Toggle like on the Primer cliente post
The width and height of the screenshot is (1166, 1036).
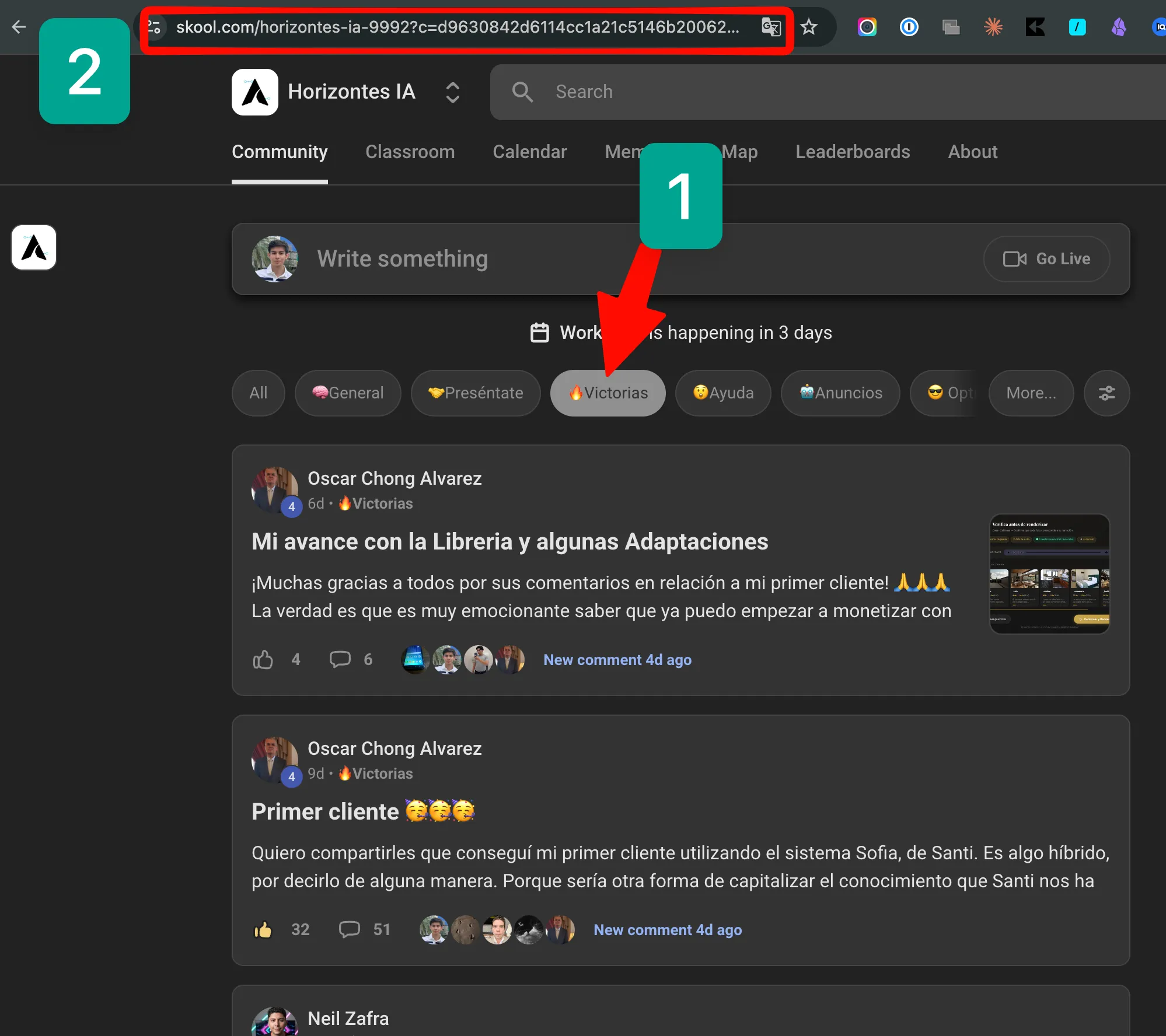coord(263,930)
